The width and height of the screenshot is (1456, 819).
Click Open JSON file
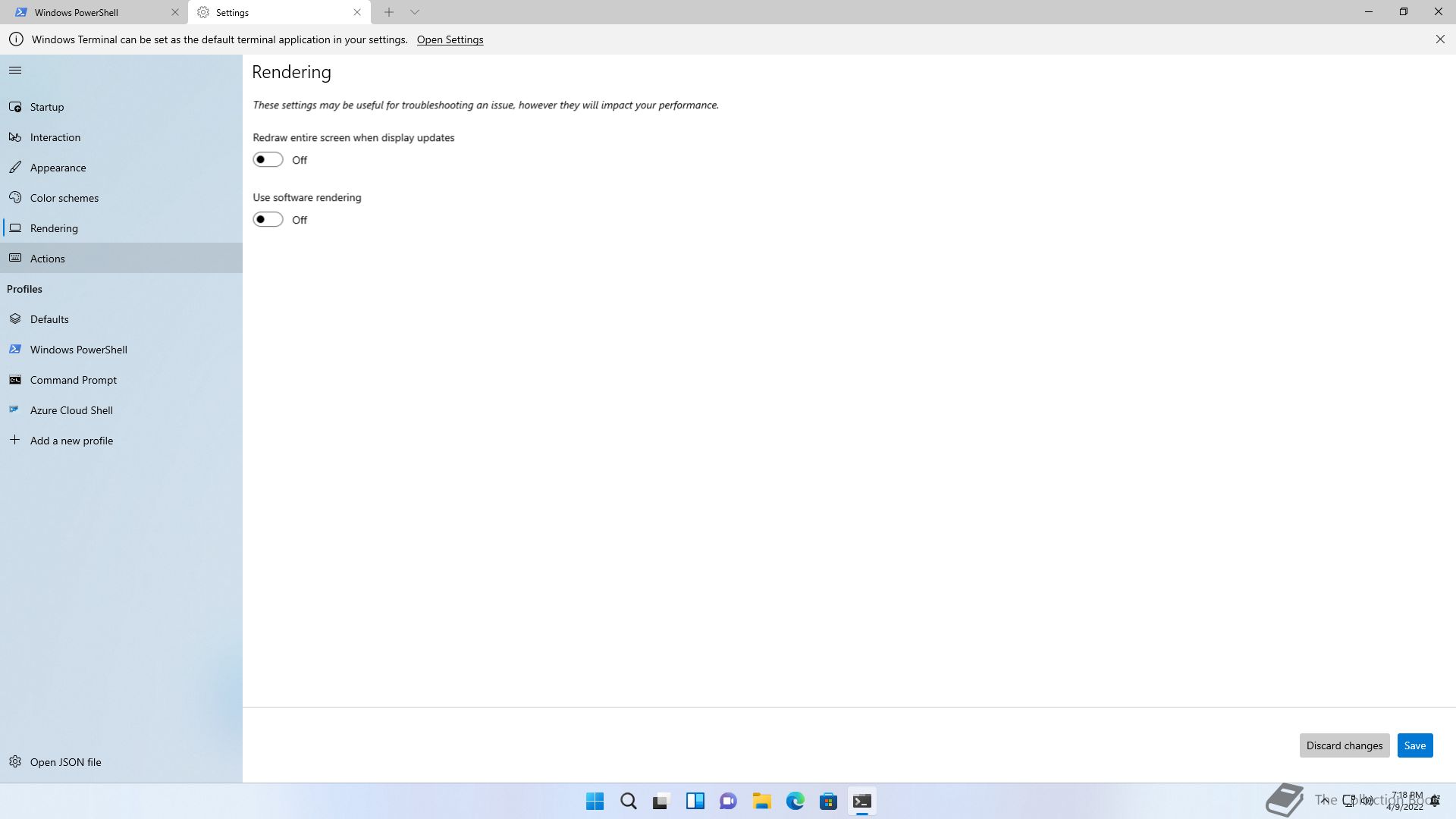121,762
